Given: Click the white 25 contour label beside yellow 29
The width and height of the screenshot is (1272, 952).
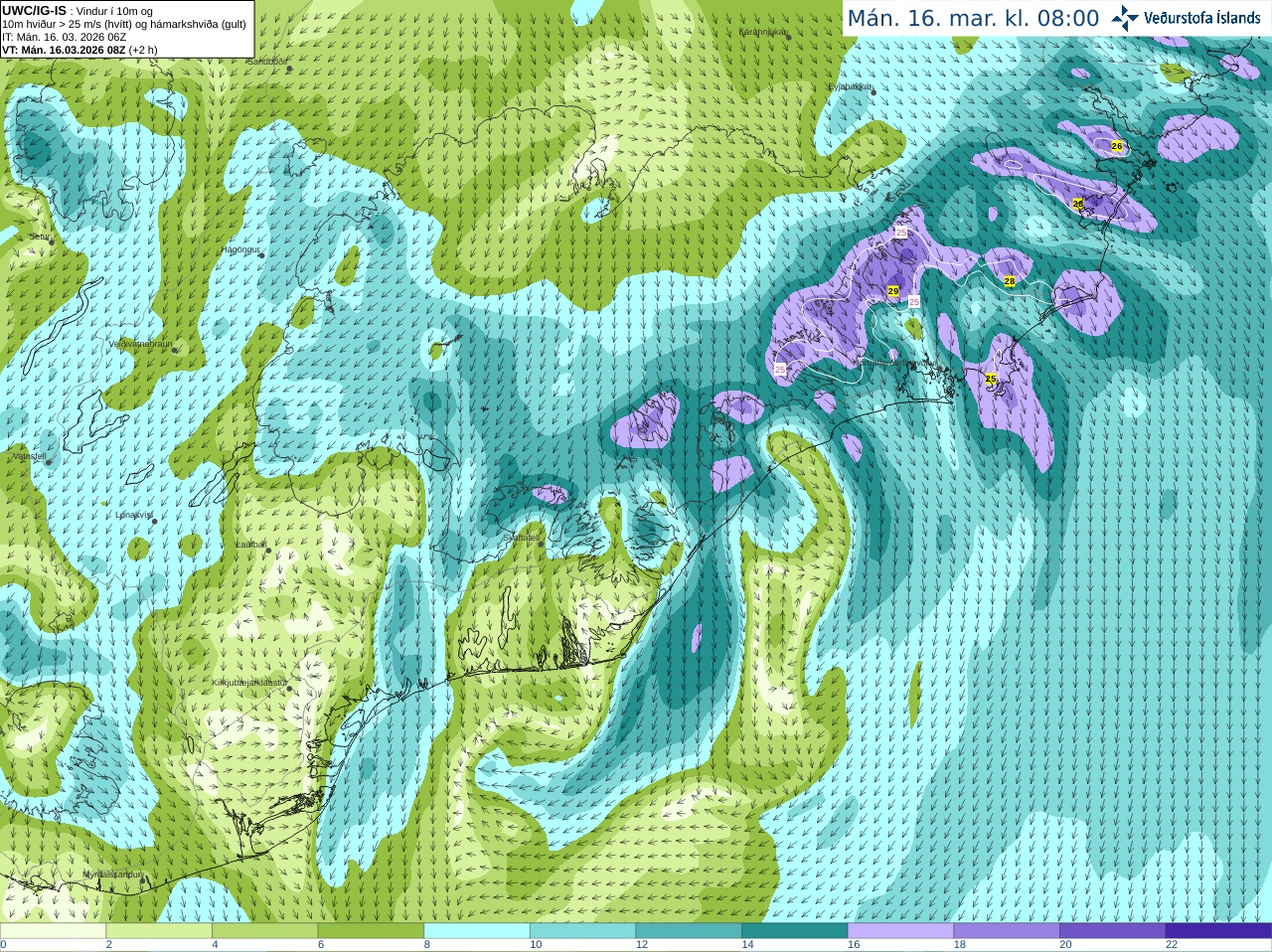Looking at the screenshot, I should point(914,301).
